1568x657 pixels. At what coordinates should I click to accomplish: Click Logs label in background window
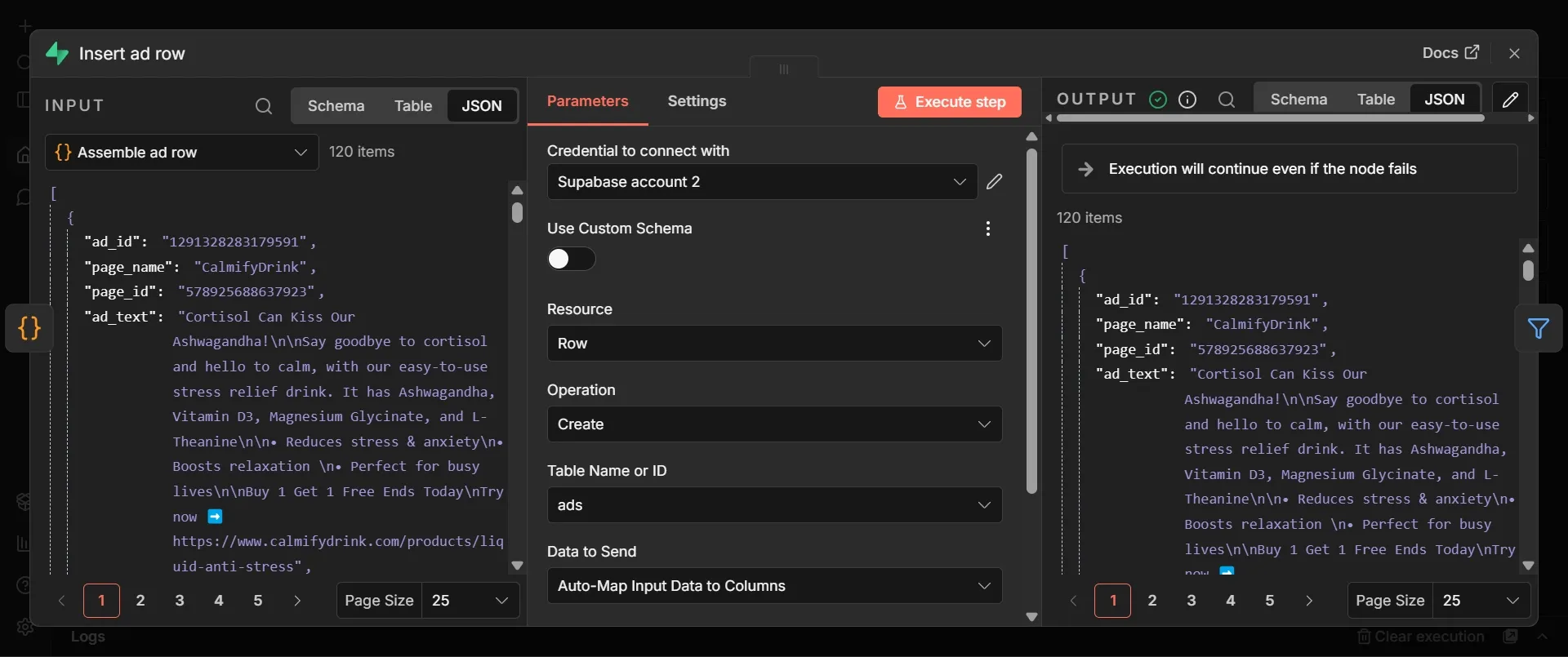(x=87, y=637)
